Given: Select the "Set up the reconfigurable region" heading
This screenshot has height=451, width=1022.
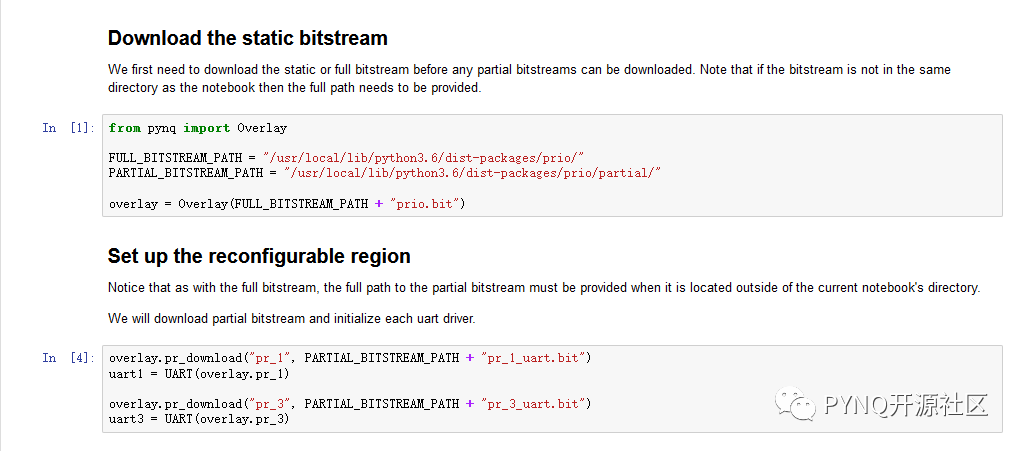Looking at the screenshot, I should 259,256.
